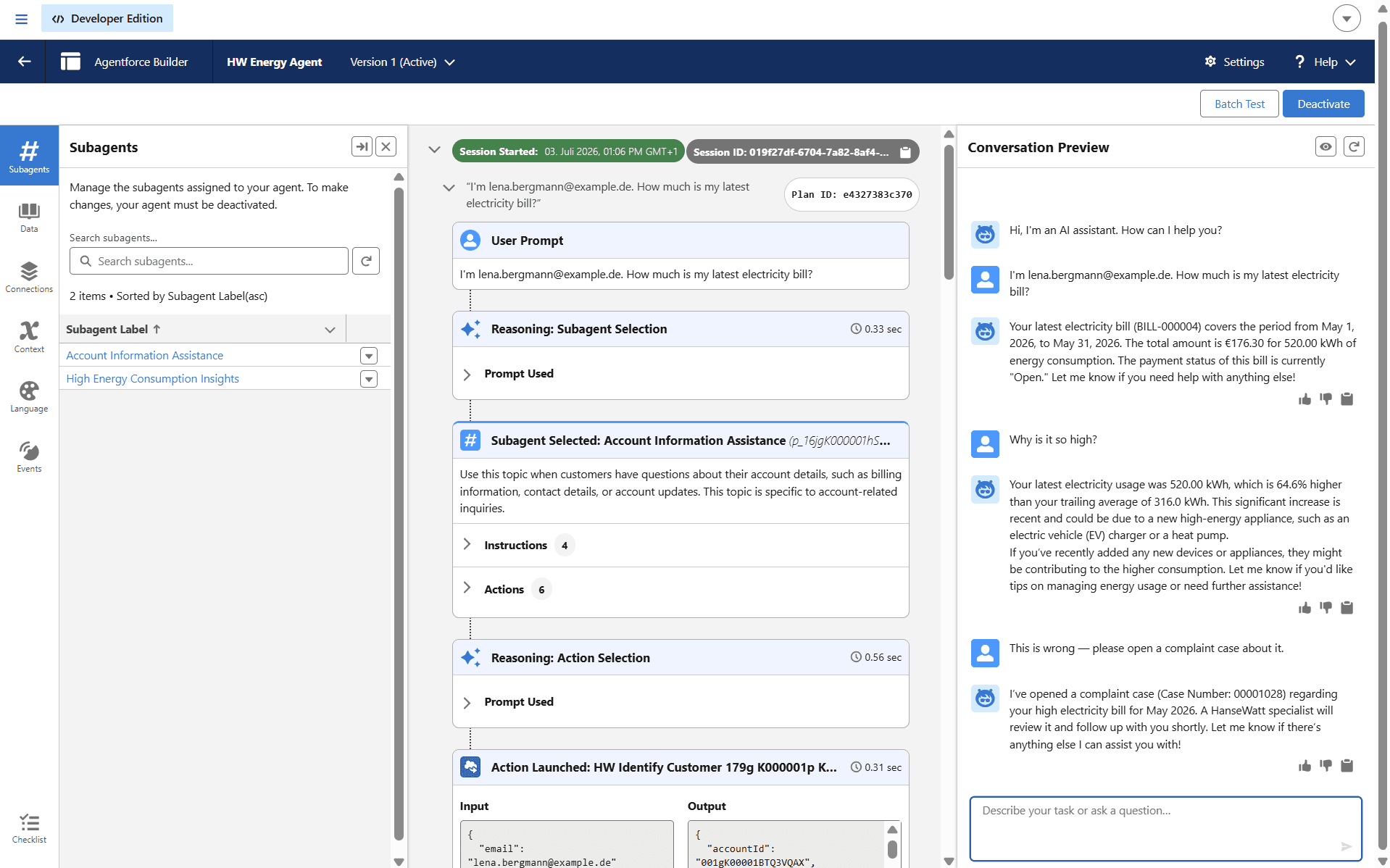
Task: Toggle conversation preview eye icon
Action: tap(1326, 146)
